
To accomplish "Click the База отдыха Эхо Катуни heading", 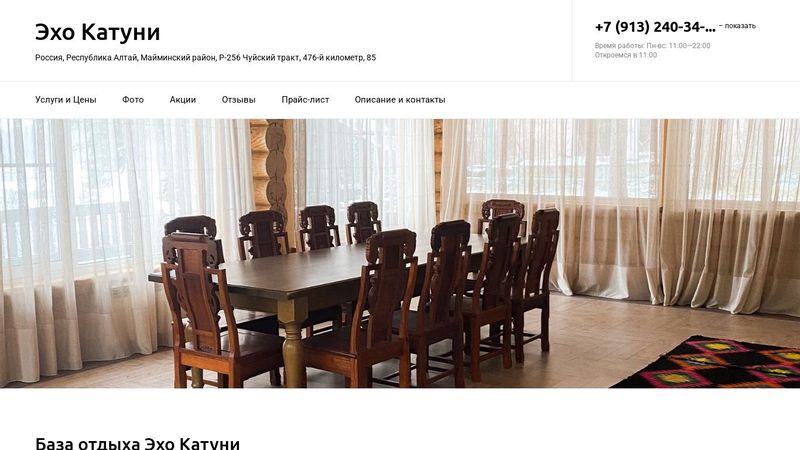I will coord(137,443).
